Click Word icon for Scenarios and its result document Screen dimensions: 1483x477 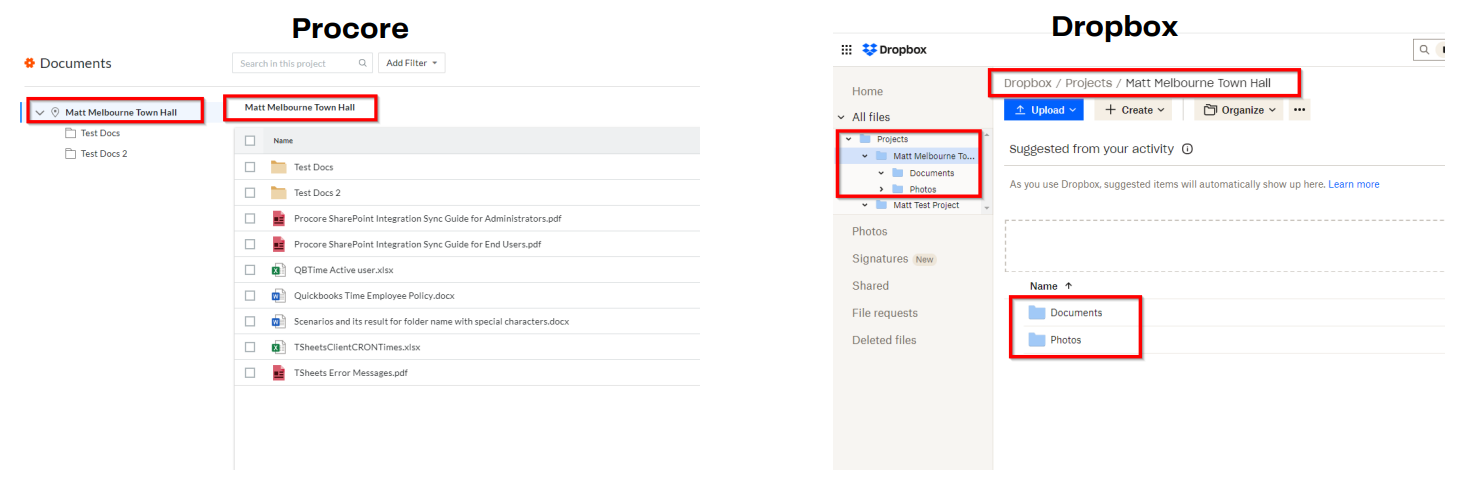(279, 321)
